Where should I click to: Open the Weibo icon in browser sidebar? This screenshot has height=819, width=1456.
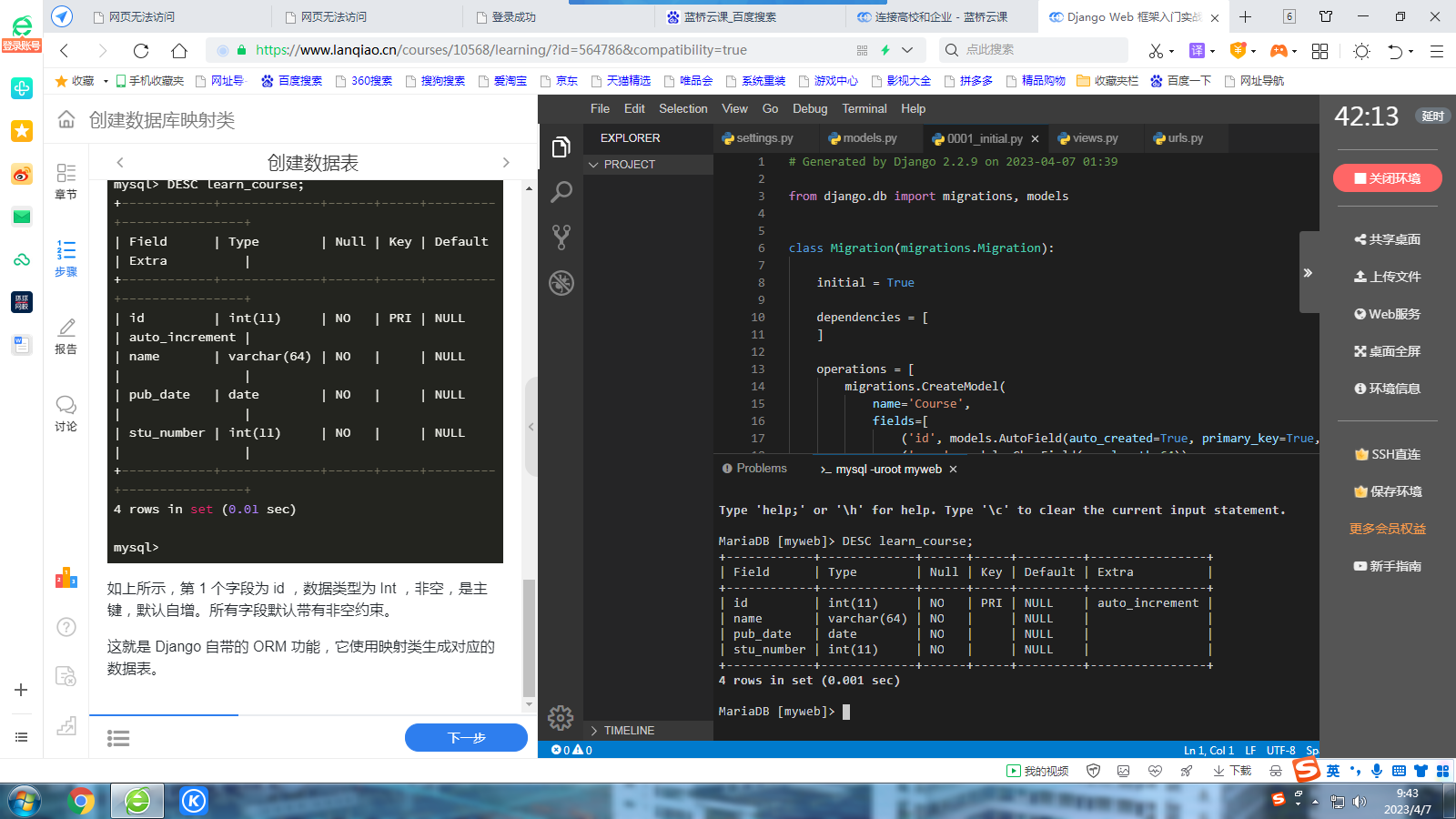point(22,174)
